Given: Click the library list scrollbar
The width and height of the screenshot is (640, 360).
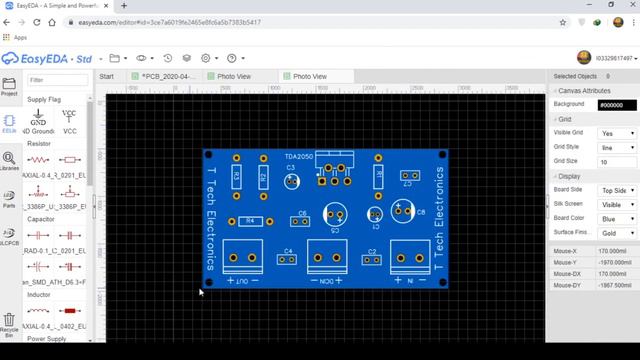Looking at the screenshot, I should (90, 143).
